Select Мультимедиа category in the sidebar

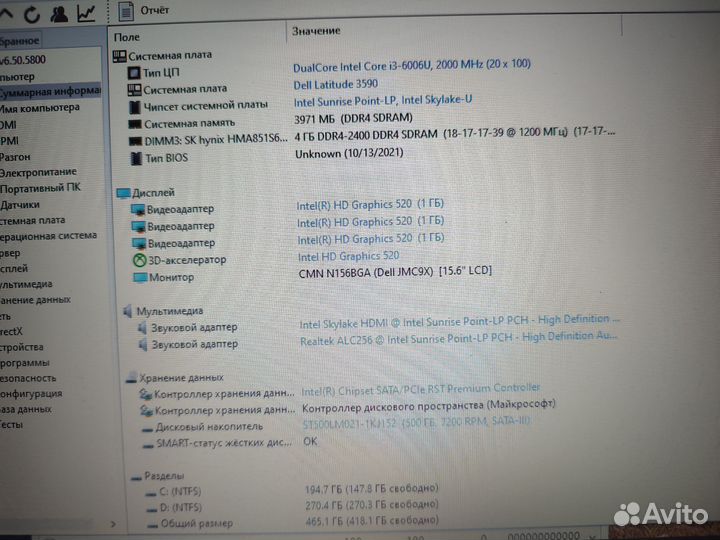(x=26, y=284)
